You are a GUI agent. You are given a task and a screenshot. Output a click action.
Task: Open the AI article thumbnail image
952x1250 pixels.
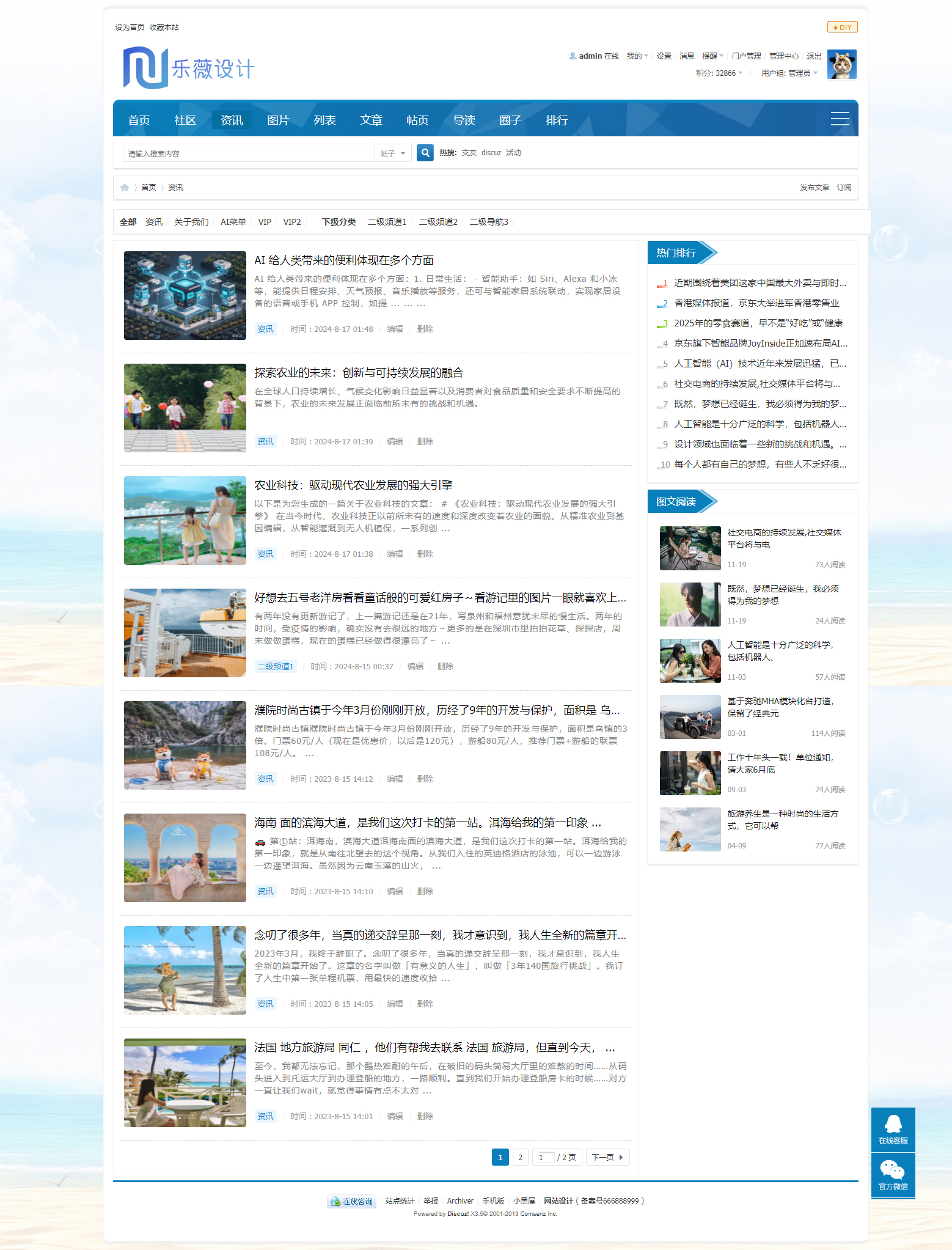pos(185,295)
